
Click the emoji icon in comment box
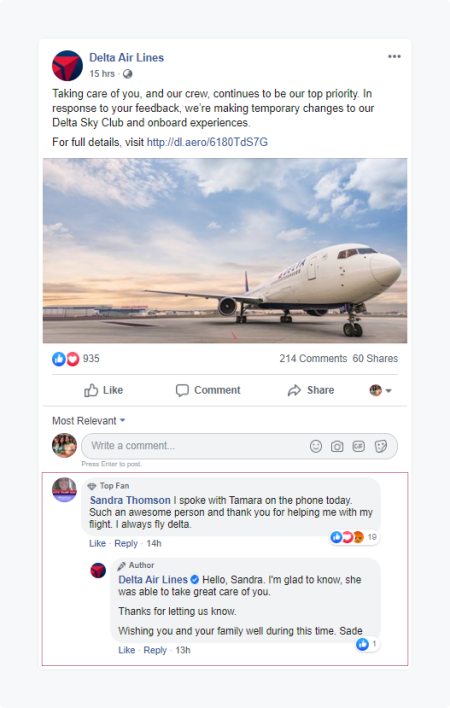[x=316, y=447]
